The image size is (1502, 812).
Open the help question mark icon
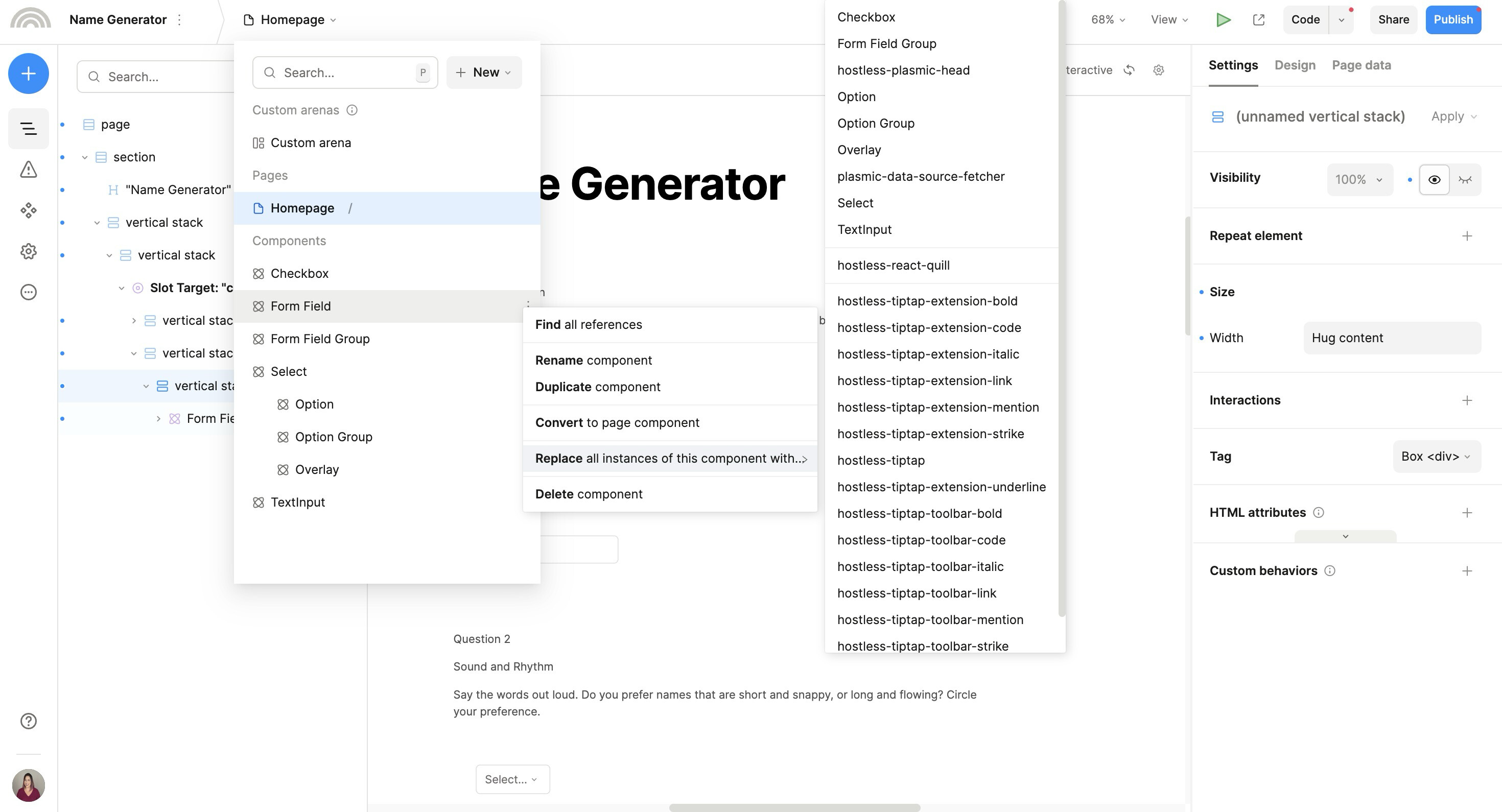tap(28, 721)
